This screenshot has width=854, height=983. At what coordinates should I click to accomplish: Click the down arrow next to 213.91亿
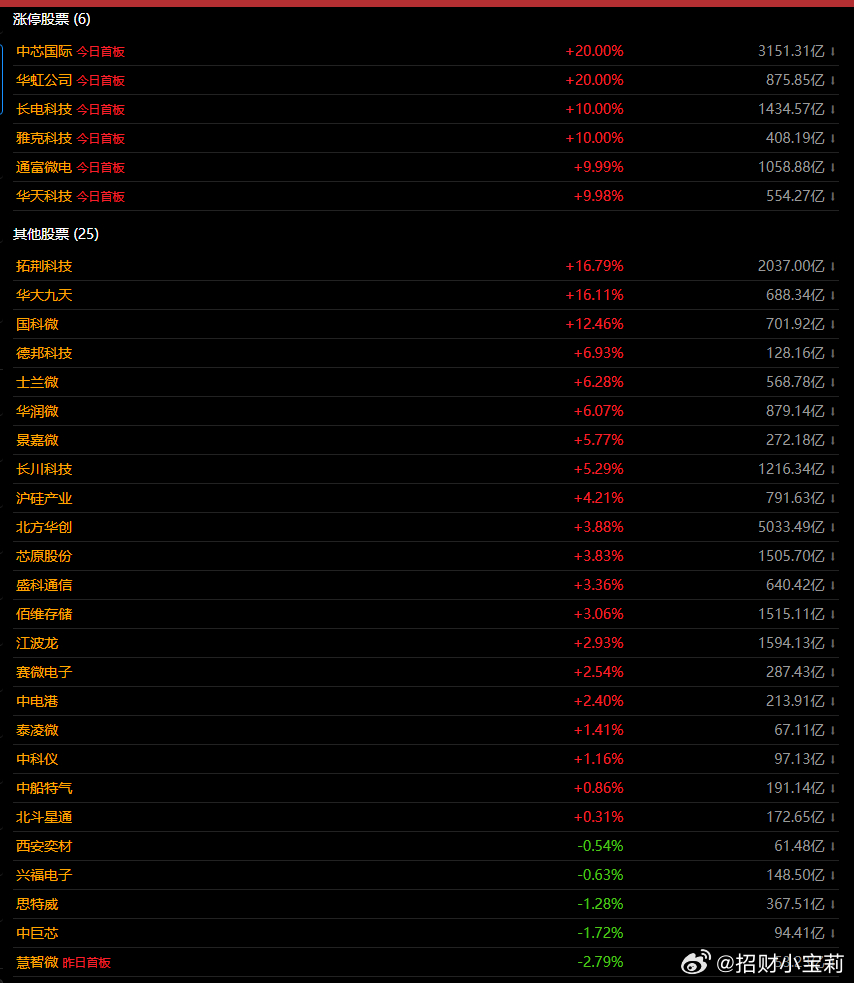tap(833, 702)
